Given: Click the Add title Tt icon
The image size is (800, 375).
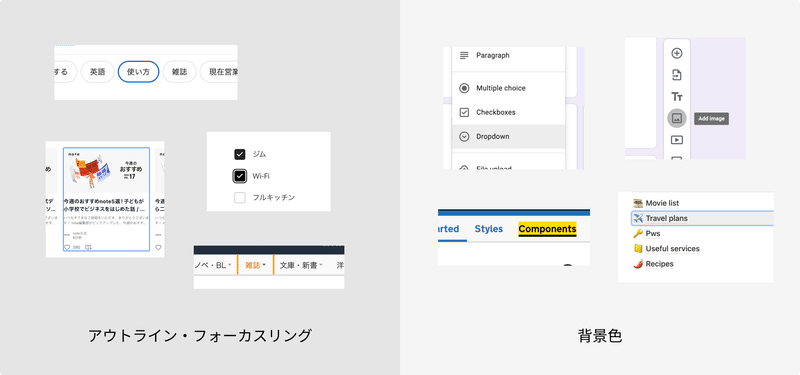Looking at the screenshot, I should pos(677,96).
